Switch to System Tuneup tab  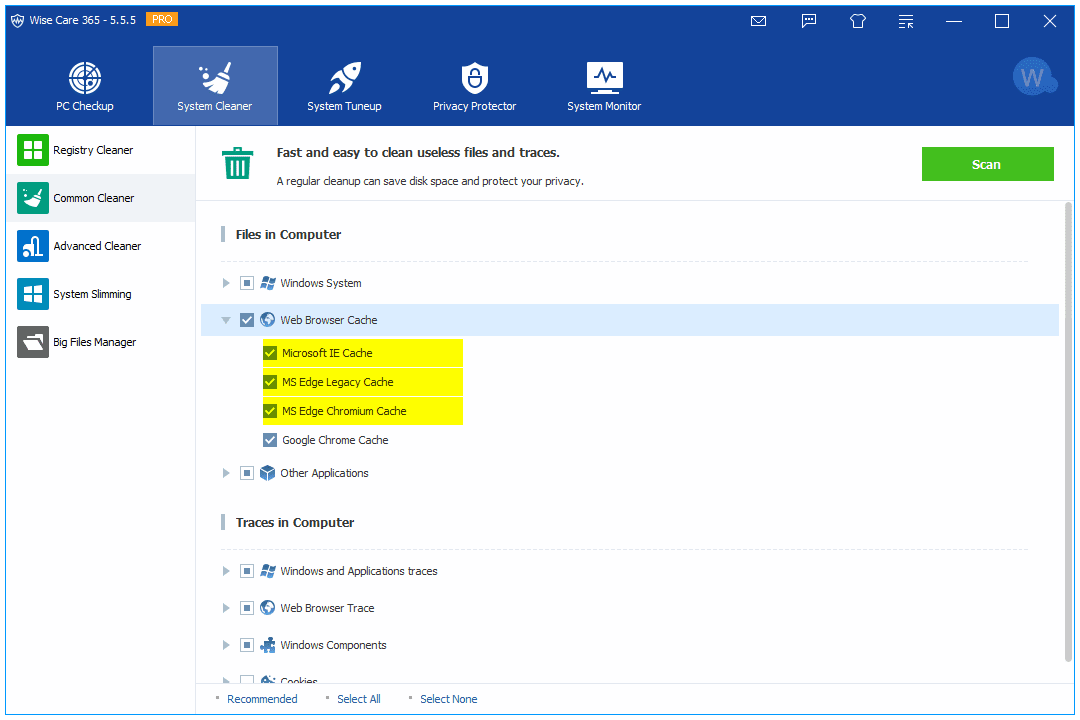point(344,86)
